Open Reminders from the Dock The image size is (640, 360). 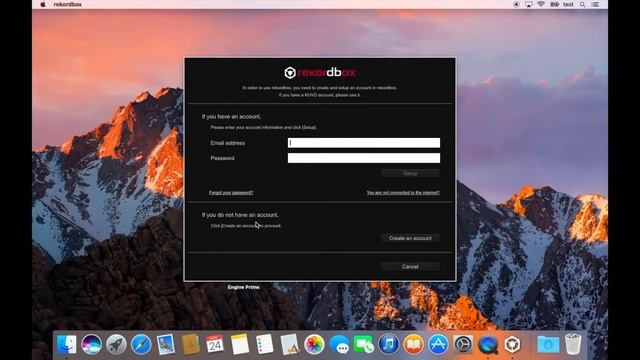(x=264, y=344)
